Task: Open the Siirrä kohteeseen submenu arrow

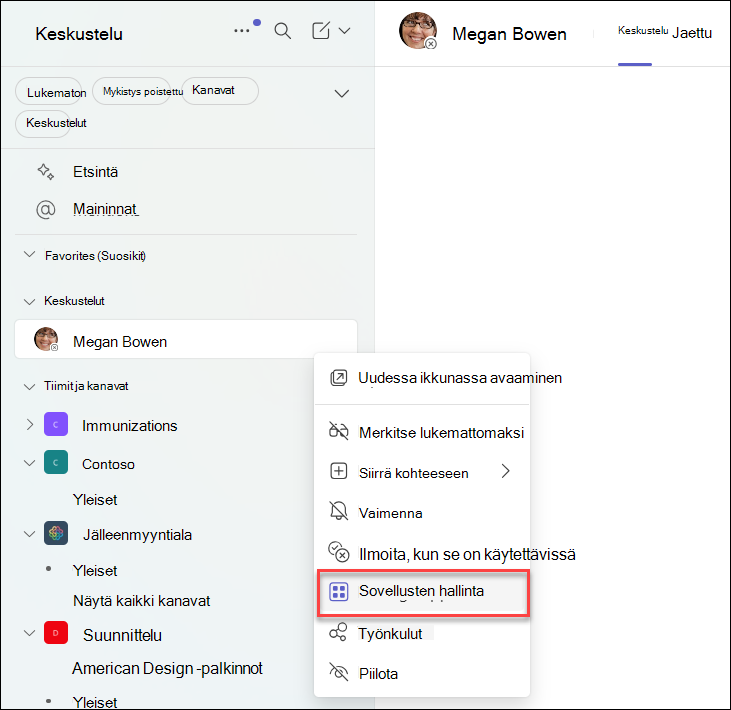Action: point(506,471)
